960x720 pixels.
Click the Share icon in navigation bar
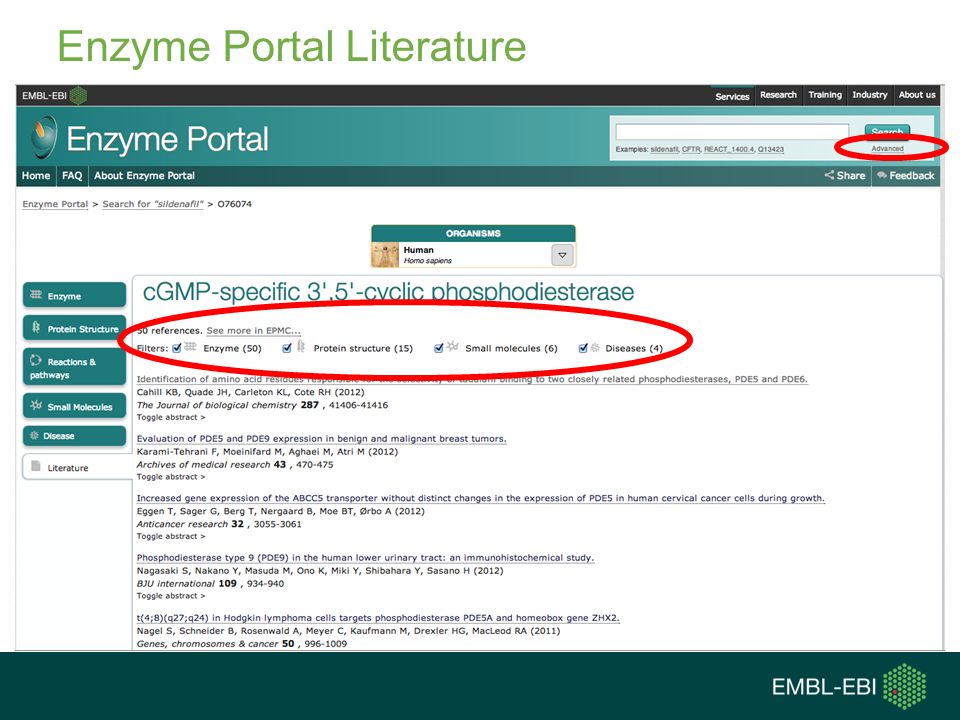830,175
